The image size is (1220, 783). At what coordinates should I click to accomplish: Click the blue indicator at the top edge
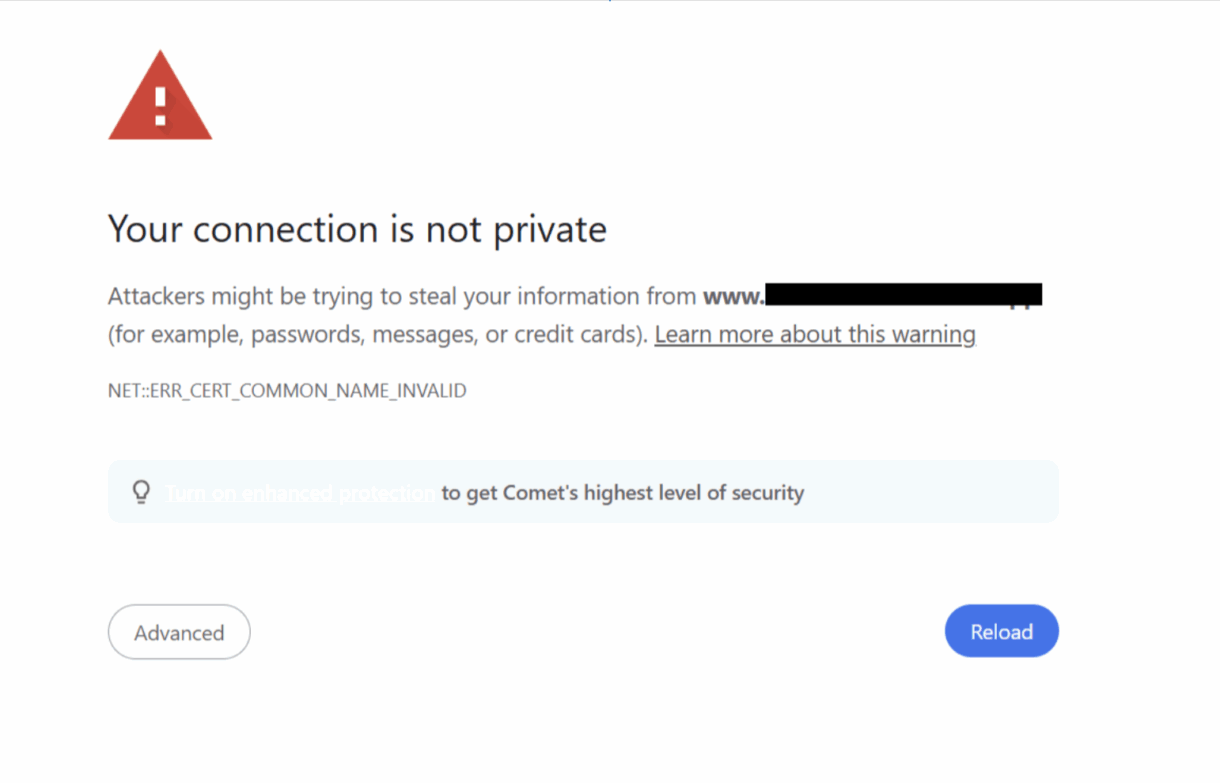coord(611,2)
